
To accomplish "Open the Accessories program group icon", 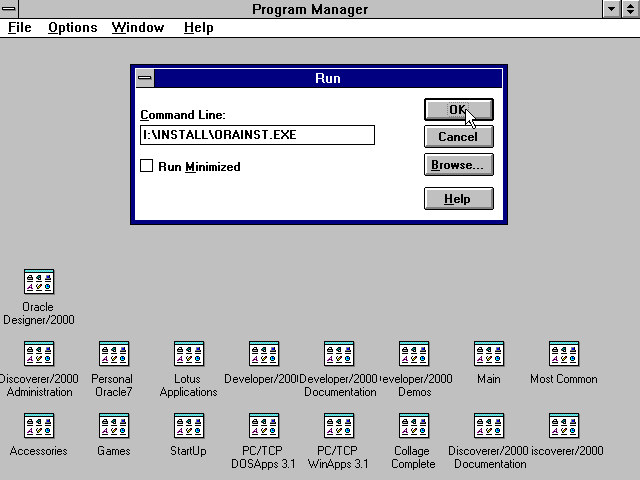I will 39,426.
